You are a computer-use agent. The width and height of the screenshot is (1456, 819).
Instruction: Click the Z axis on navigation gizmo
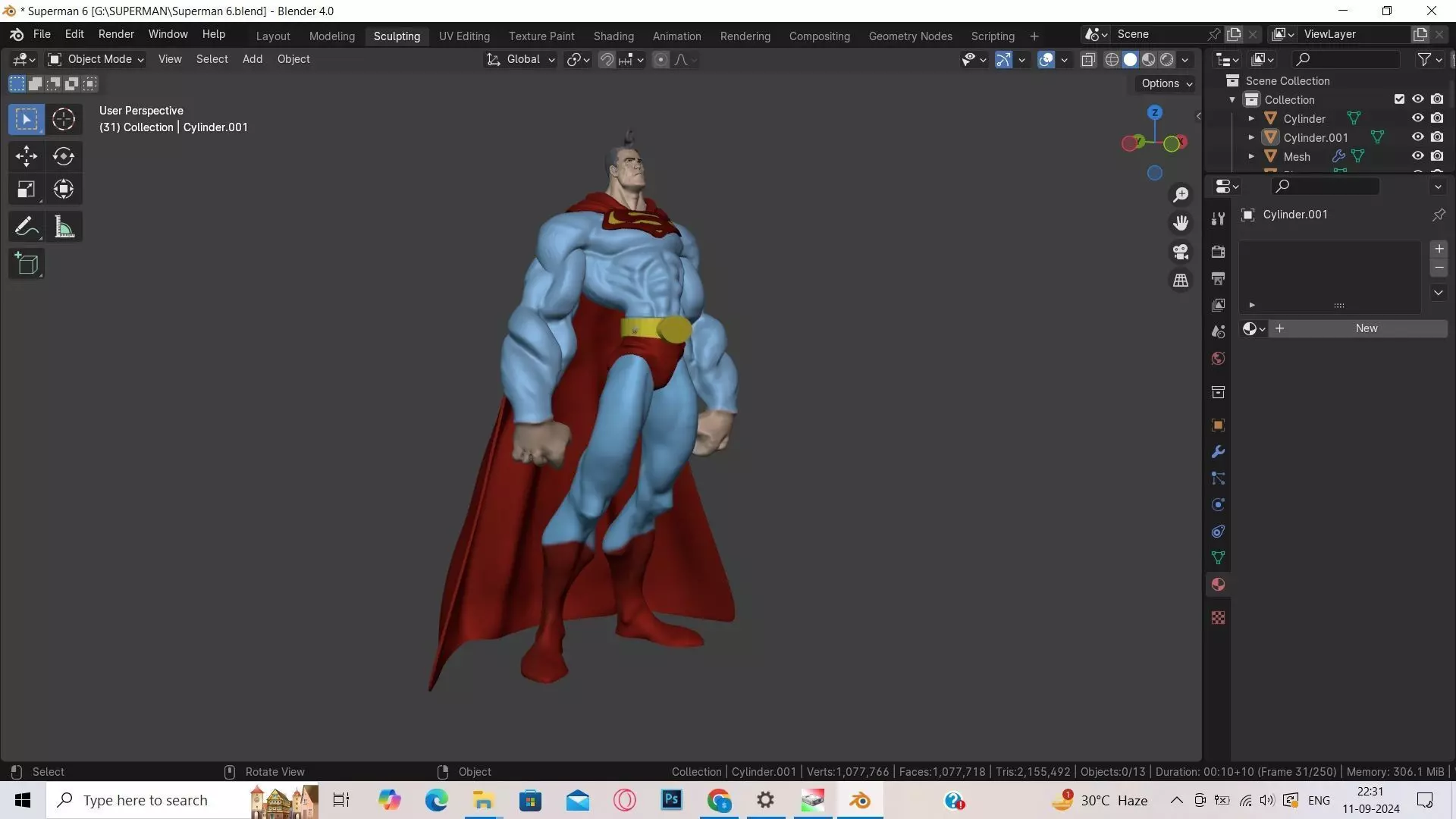pyautogui.click(x=1155, y=112)
